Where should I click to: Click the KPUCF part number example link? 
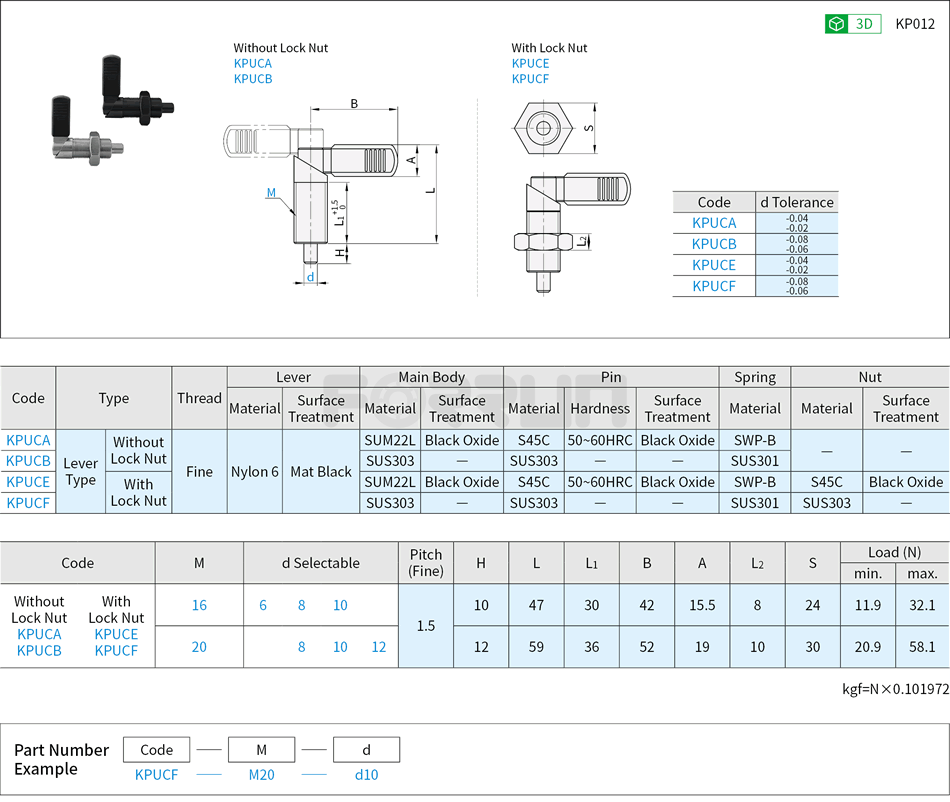[155, 775]
